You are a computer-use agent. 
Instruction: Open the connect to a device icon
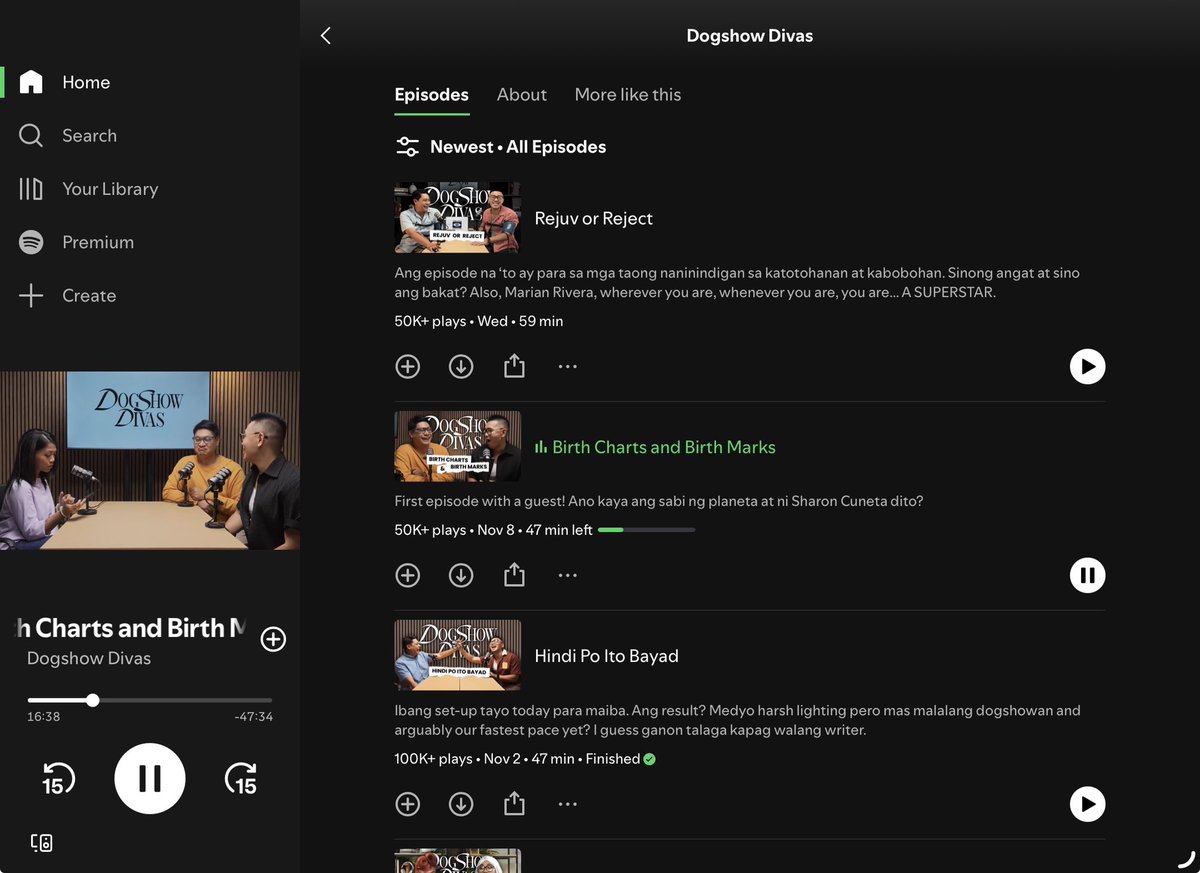(41, 843)
